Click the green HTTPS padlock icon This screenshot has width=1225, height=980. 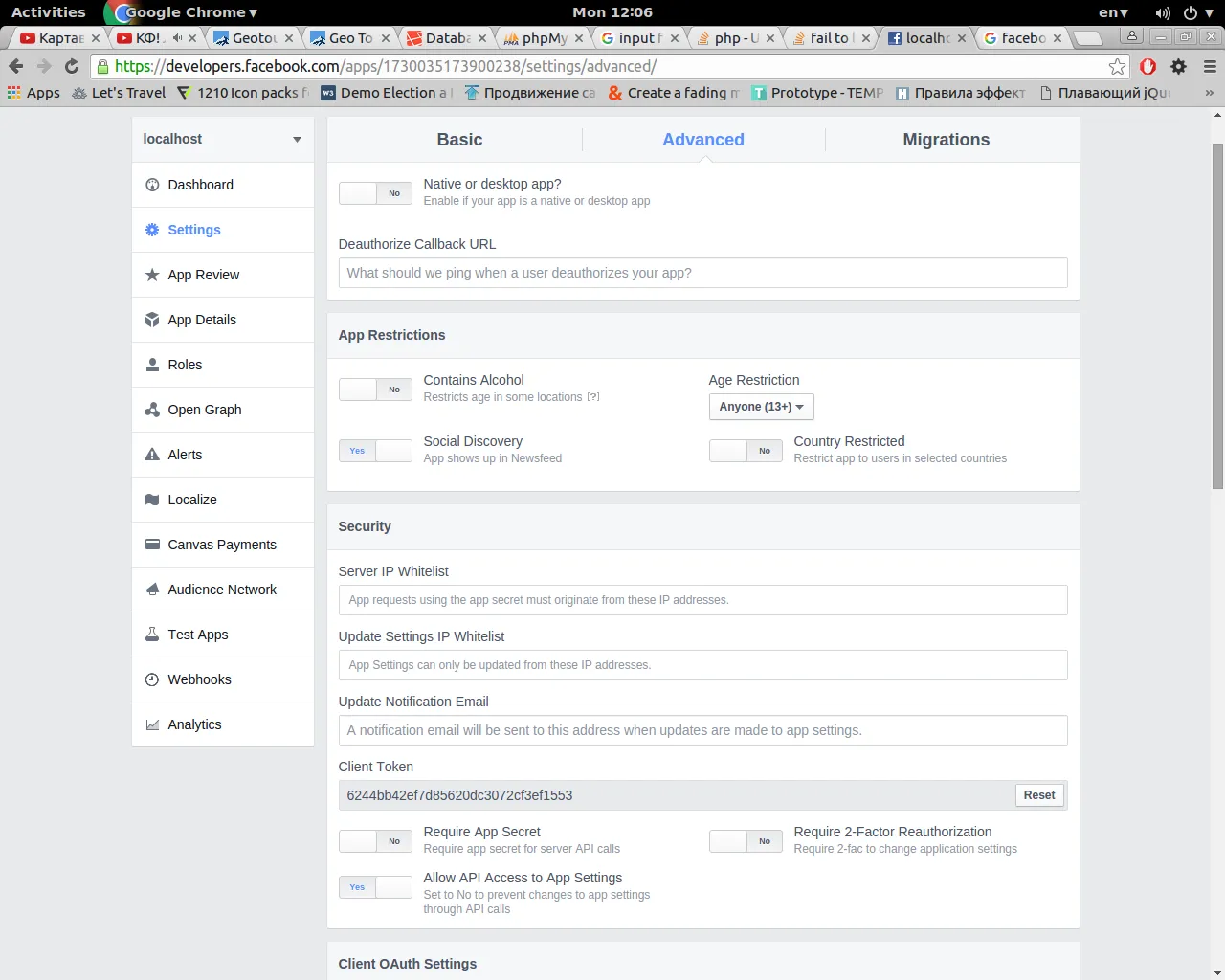click(102, 66)
